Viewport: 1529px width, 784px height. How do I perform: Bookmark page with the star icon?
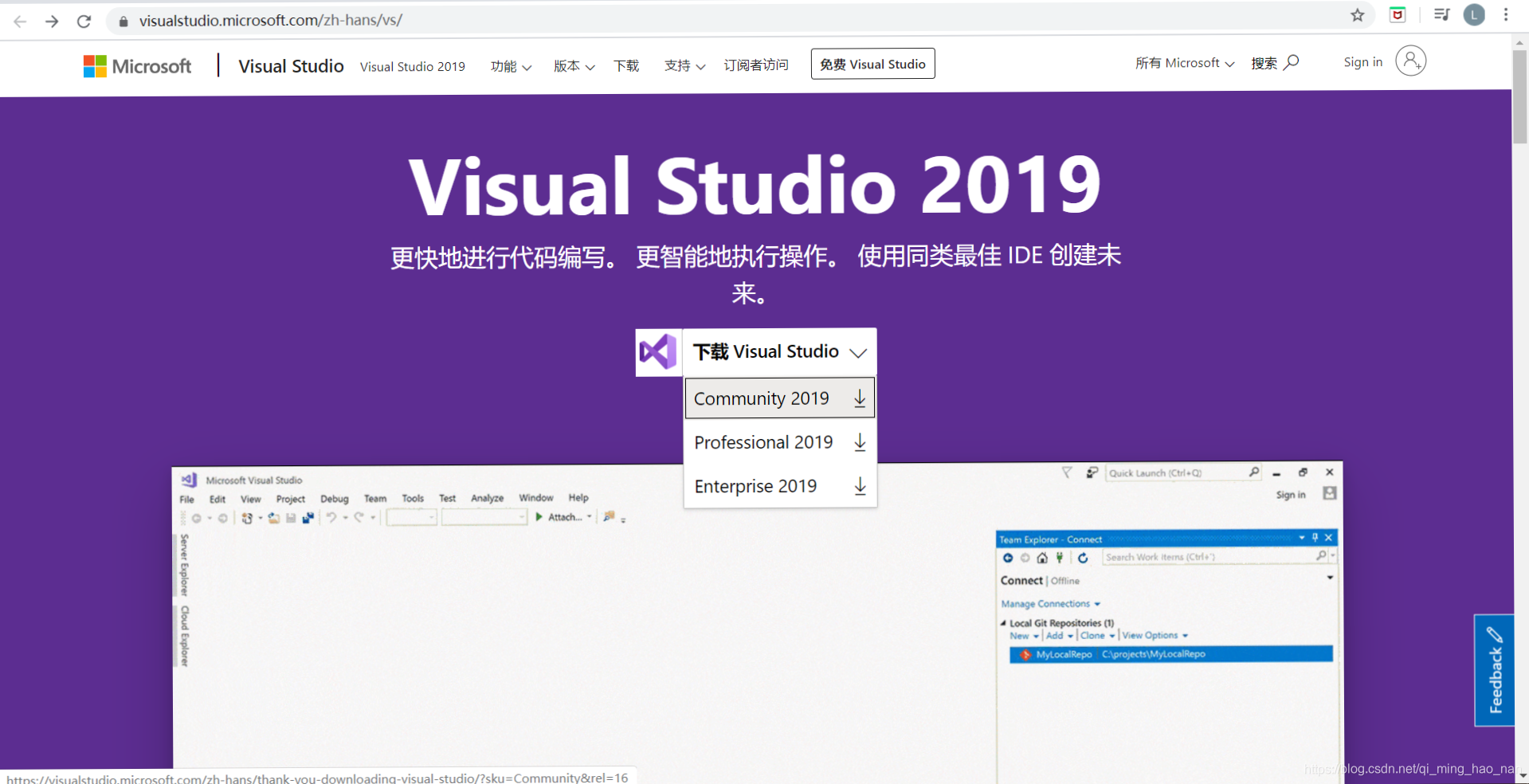click(x=1358, y=15)
